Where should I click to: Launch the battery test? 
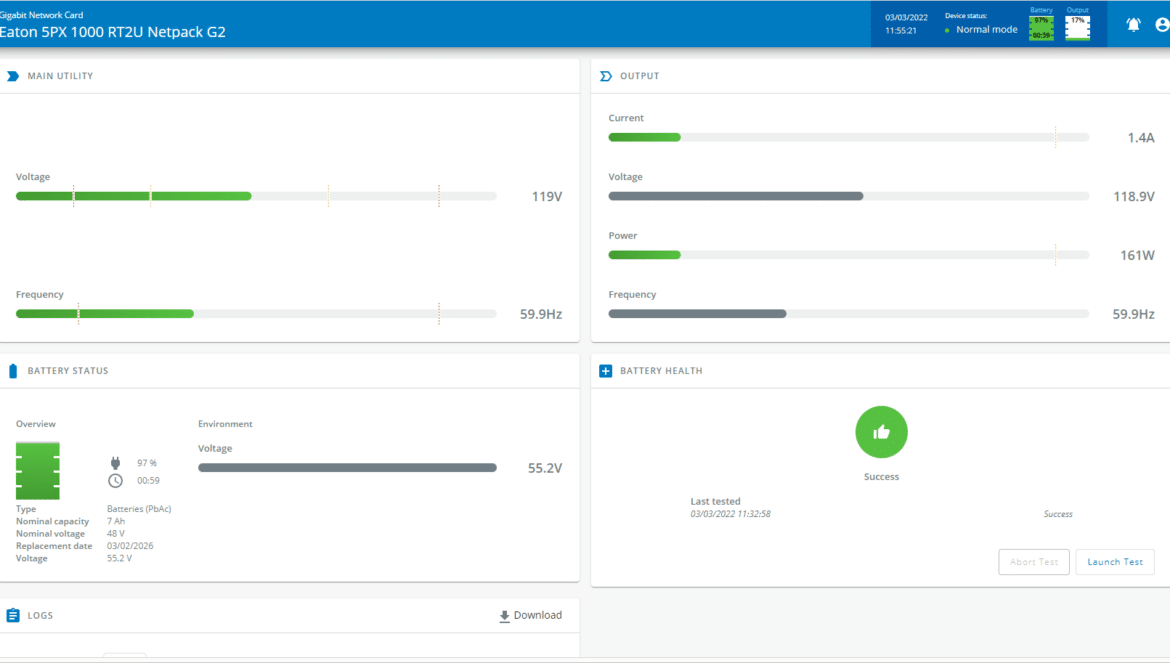(x=1115, y=562)
